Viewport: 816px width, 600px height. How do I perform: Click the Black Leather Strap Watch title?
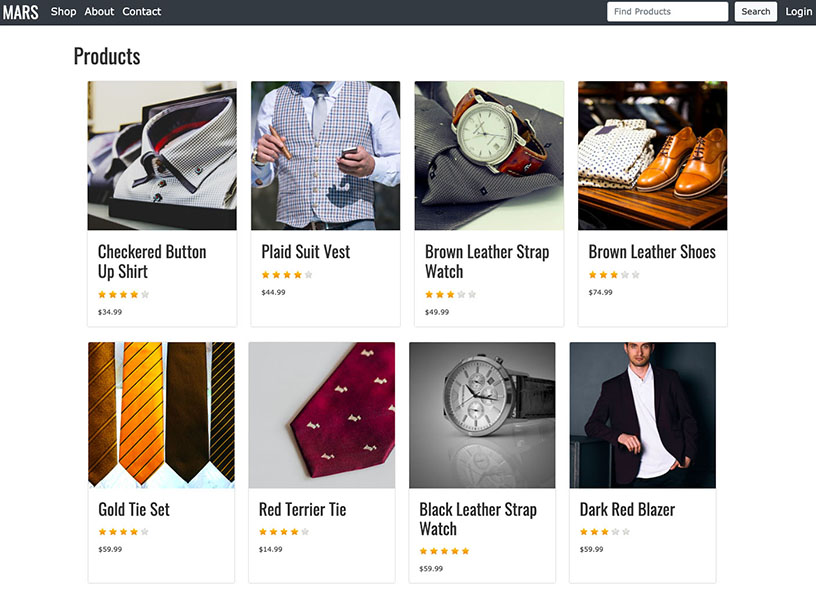[478, 519]
